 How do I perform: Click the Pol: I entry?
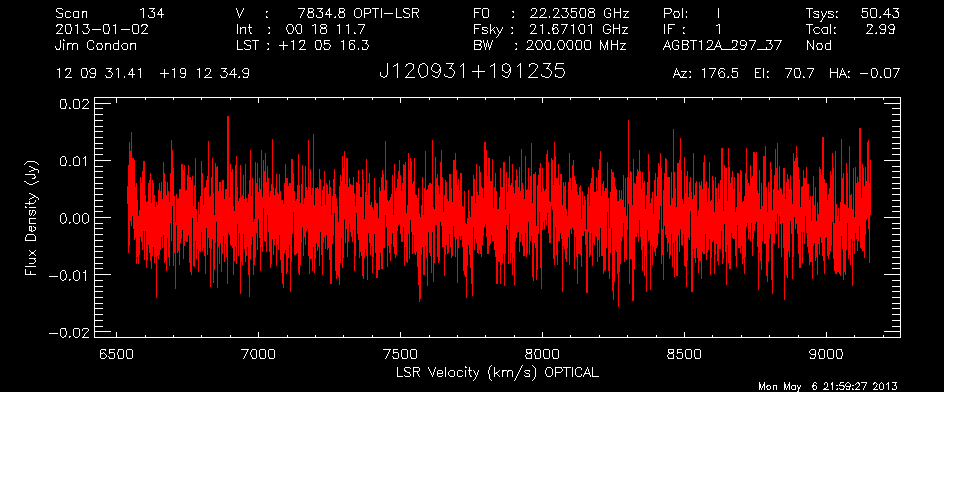pos(692,13)
